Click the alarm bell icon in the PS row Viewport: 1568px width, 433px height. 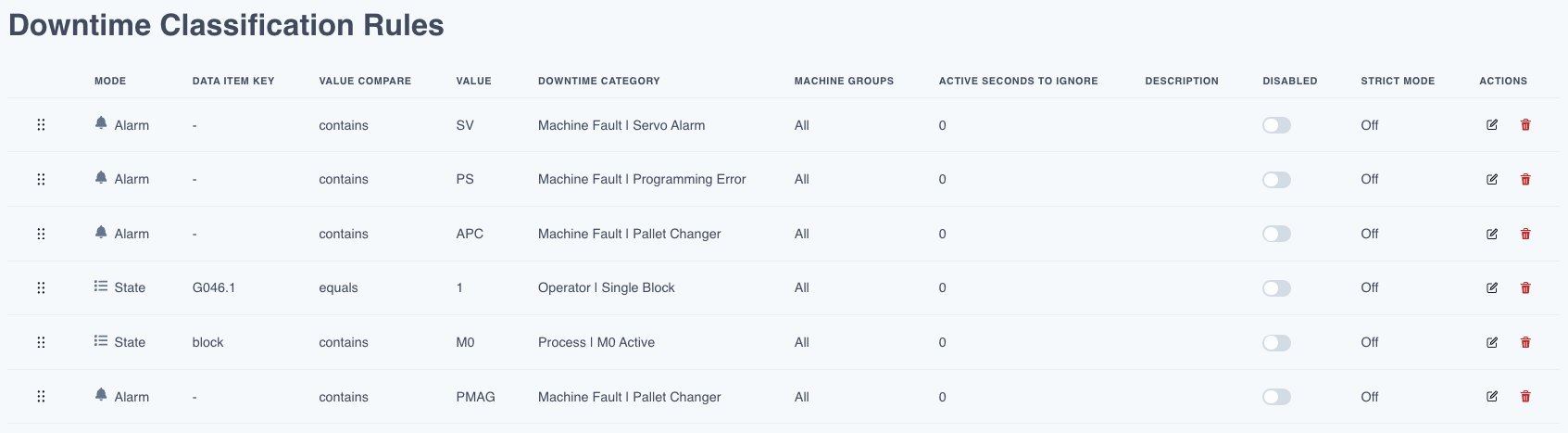101,177
